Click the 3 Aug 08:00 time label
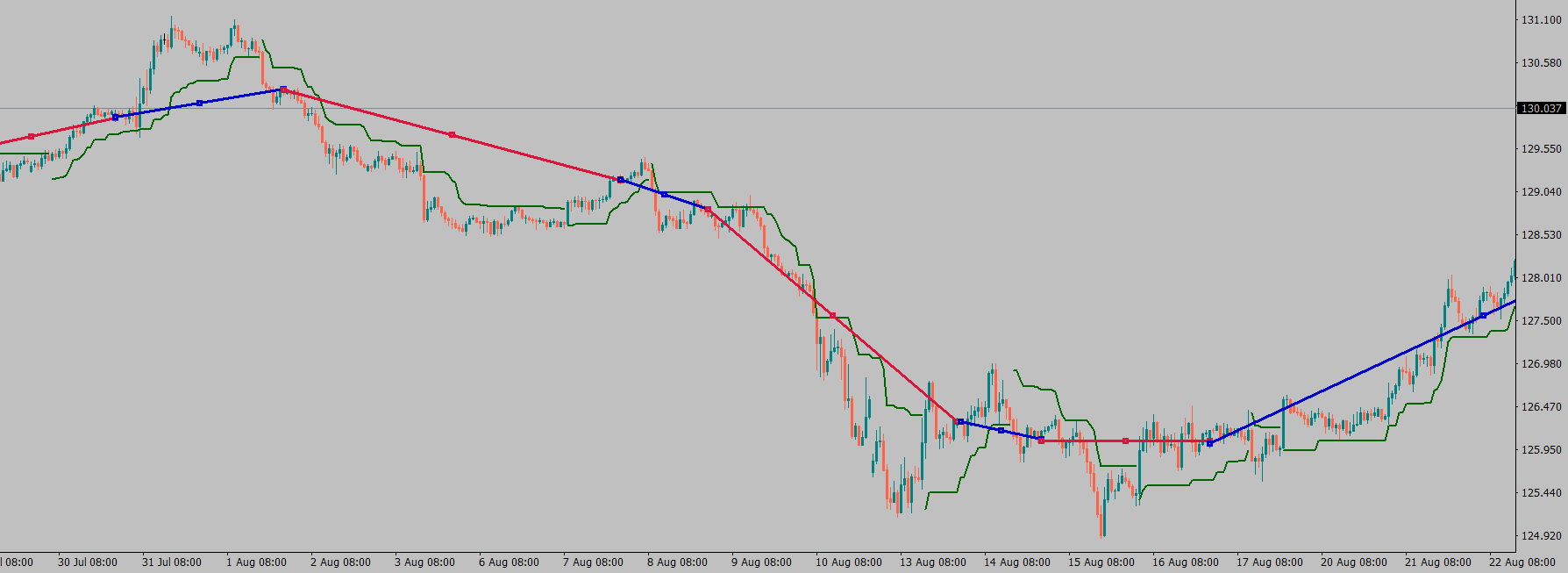The image size is (1568, 573). click(x=424, y=562)
